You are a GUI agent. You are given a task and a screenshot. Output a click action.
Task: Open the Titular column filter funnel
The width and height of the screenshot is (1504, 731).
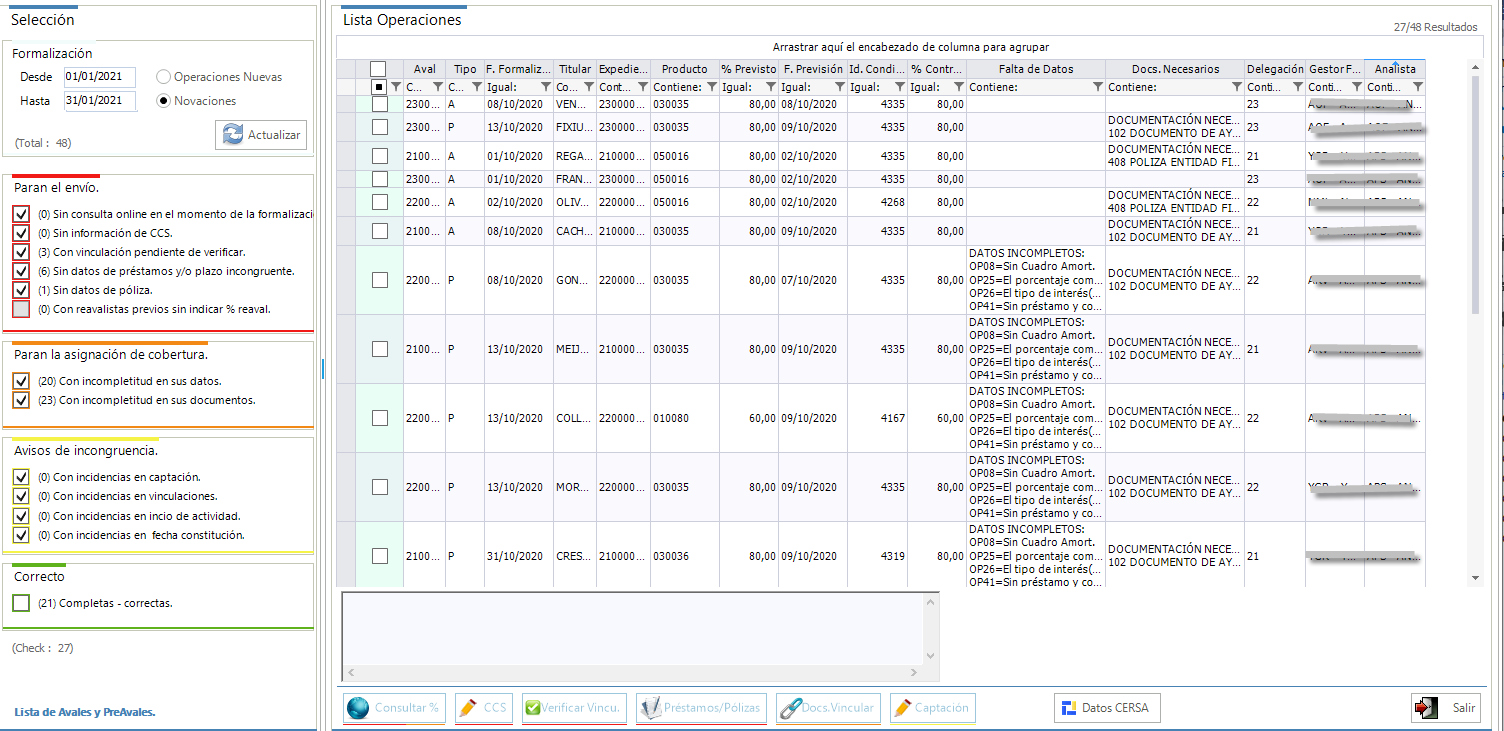pyautogui.click(x=588, y=87)
